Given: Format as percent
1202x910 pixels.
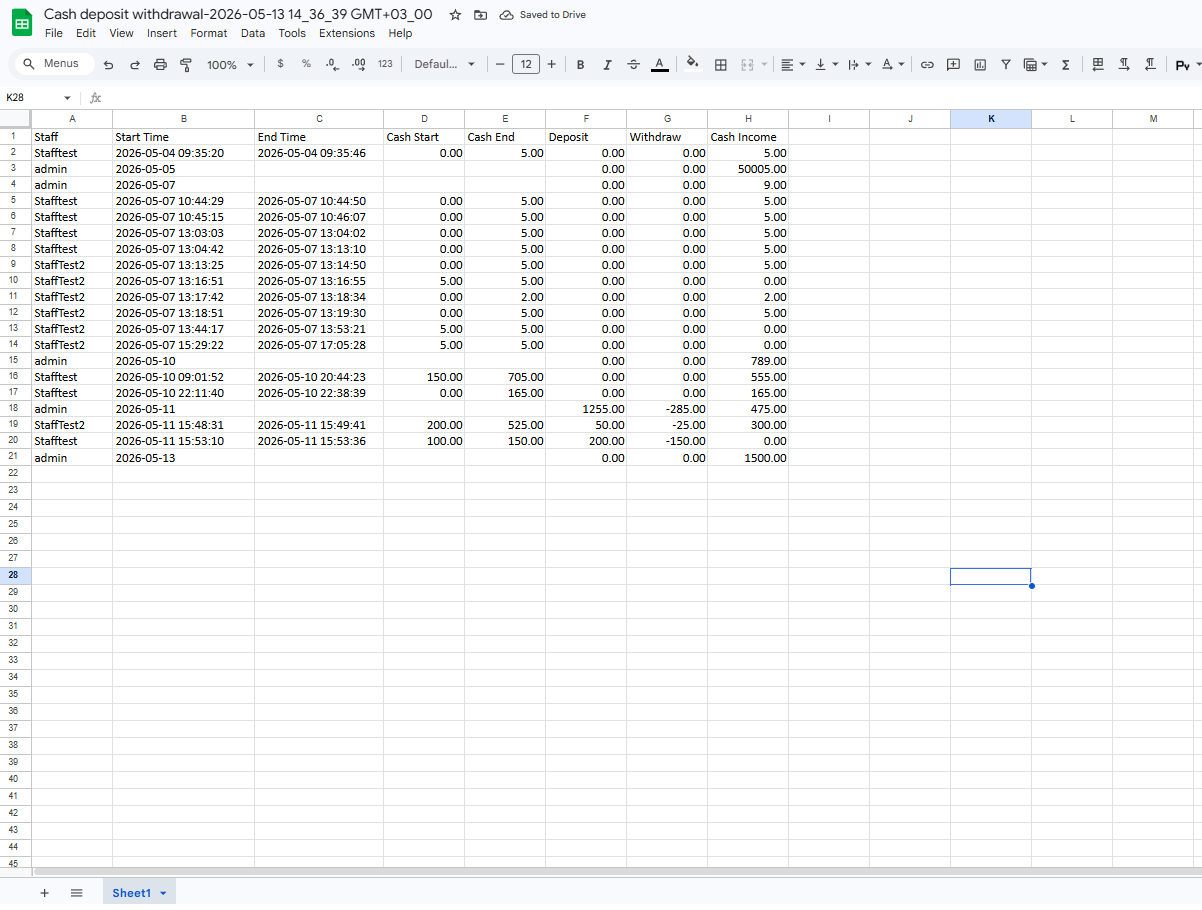Looking at the screenshot, I should pos(306,64).
